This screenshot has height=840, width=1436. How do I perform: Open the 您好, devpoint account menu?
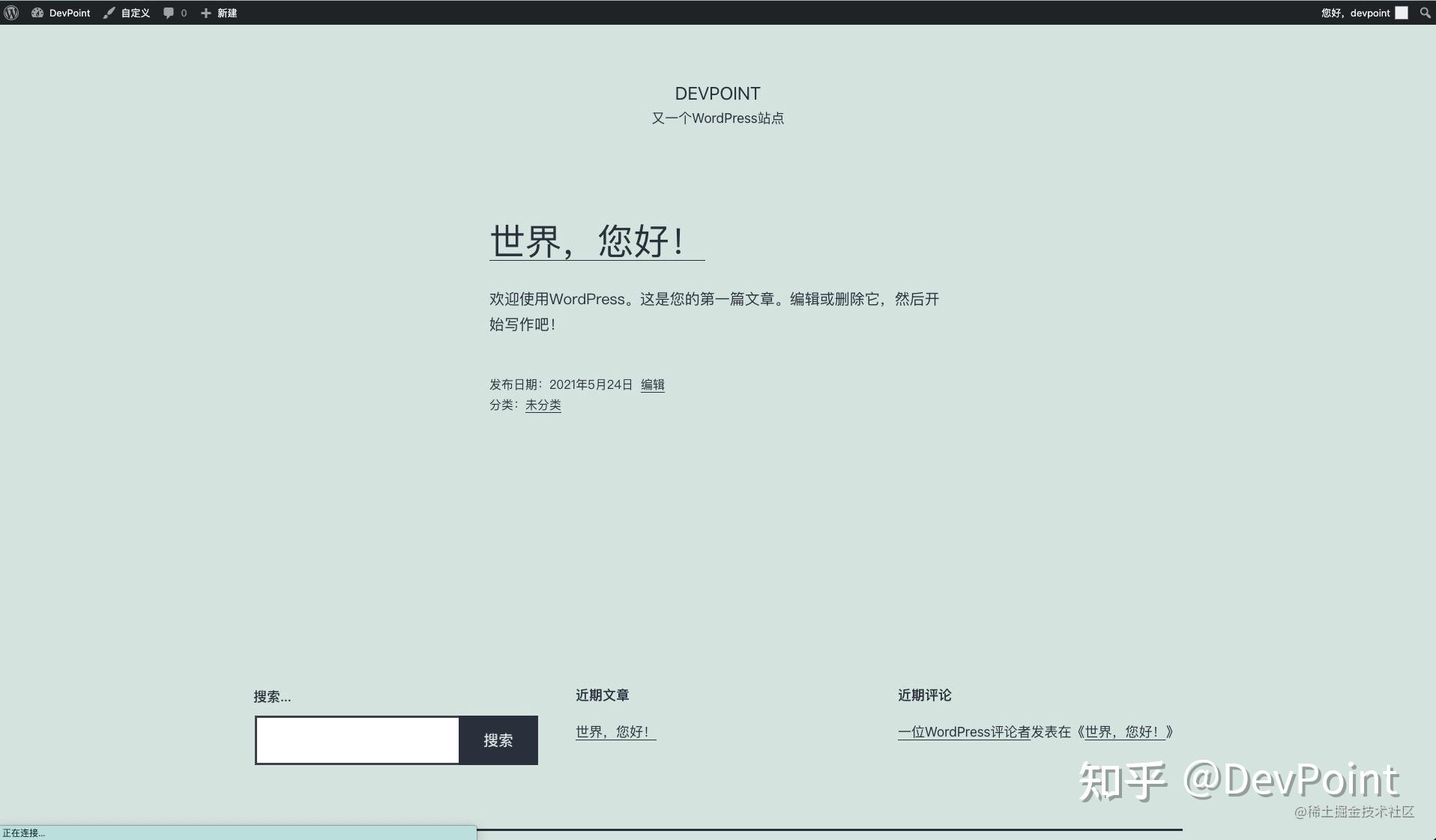pos(1355,13)
